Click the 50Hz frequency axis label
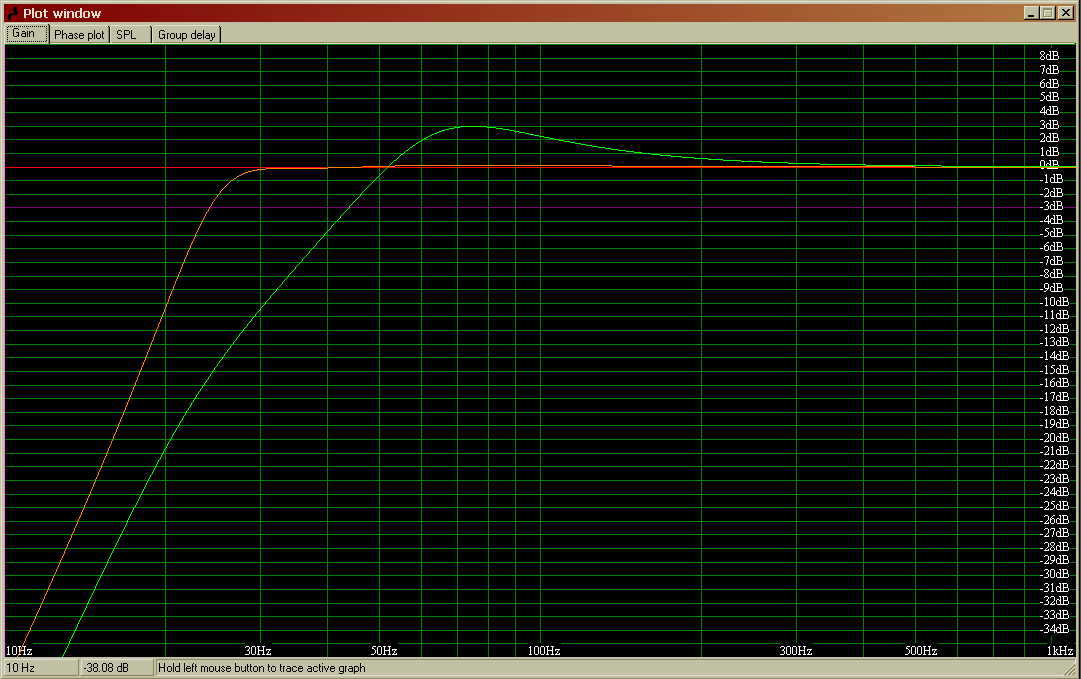The width and height of the screenshot is (1081, 679). click(381, 651)
